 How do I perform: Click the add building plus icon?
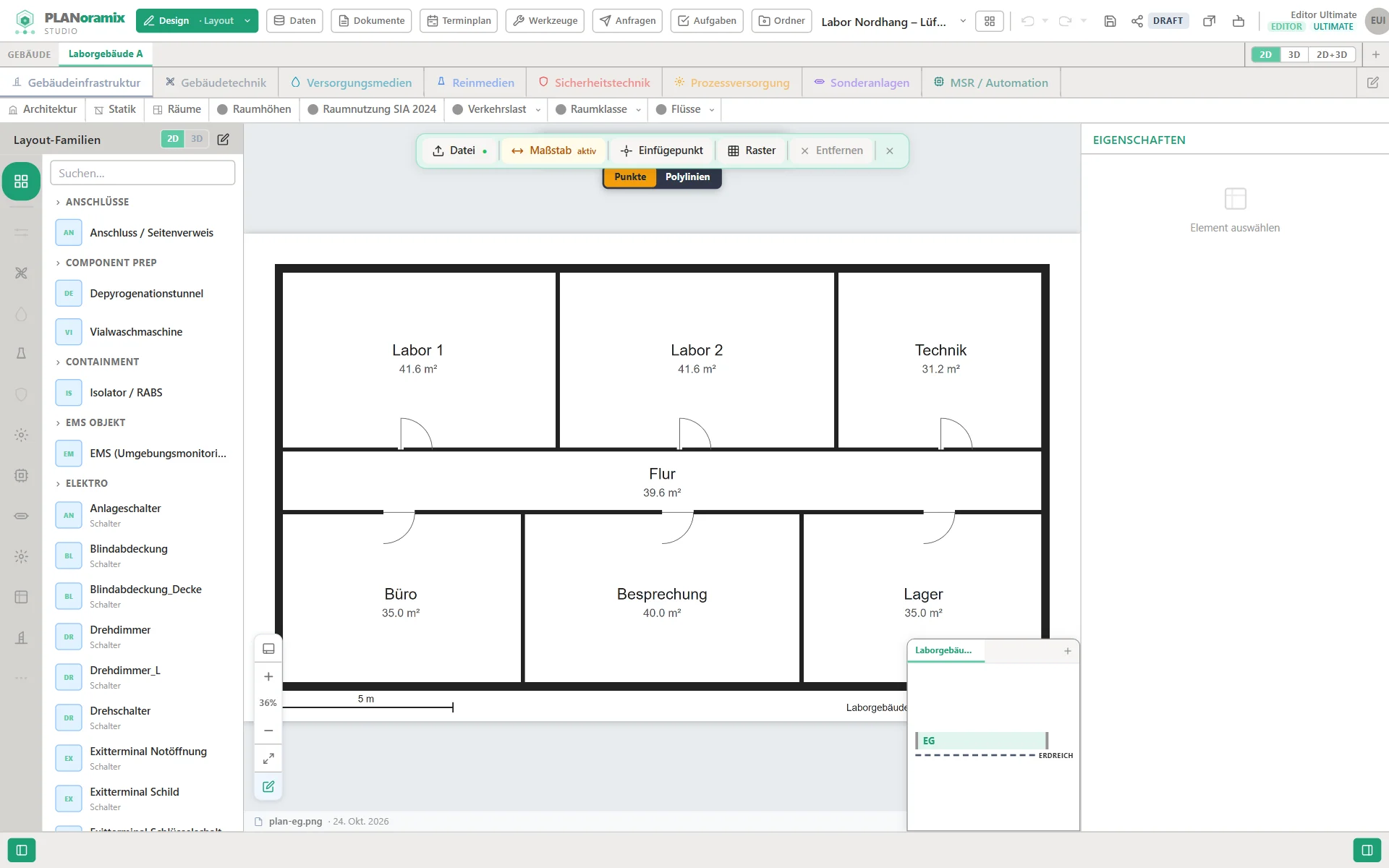(x=1375, y=54)
